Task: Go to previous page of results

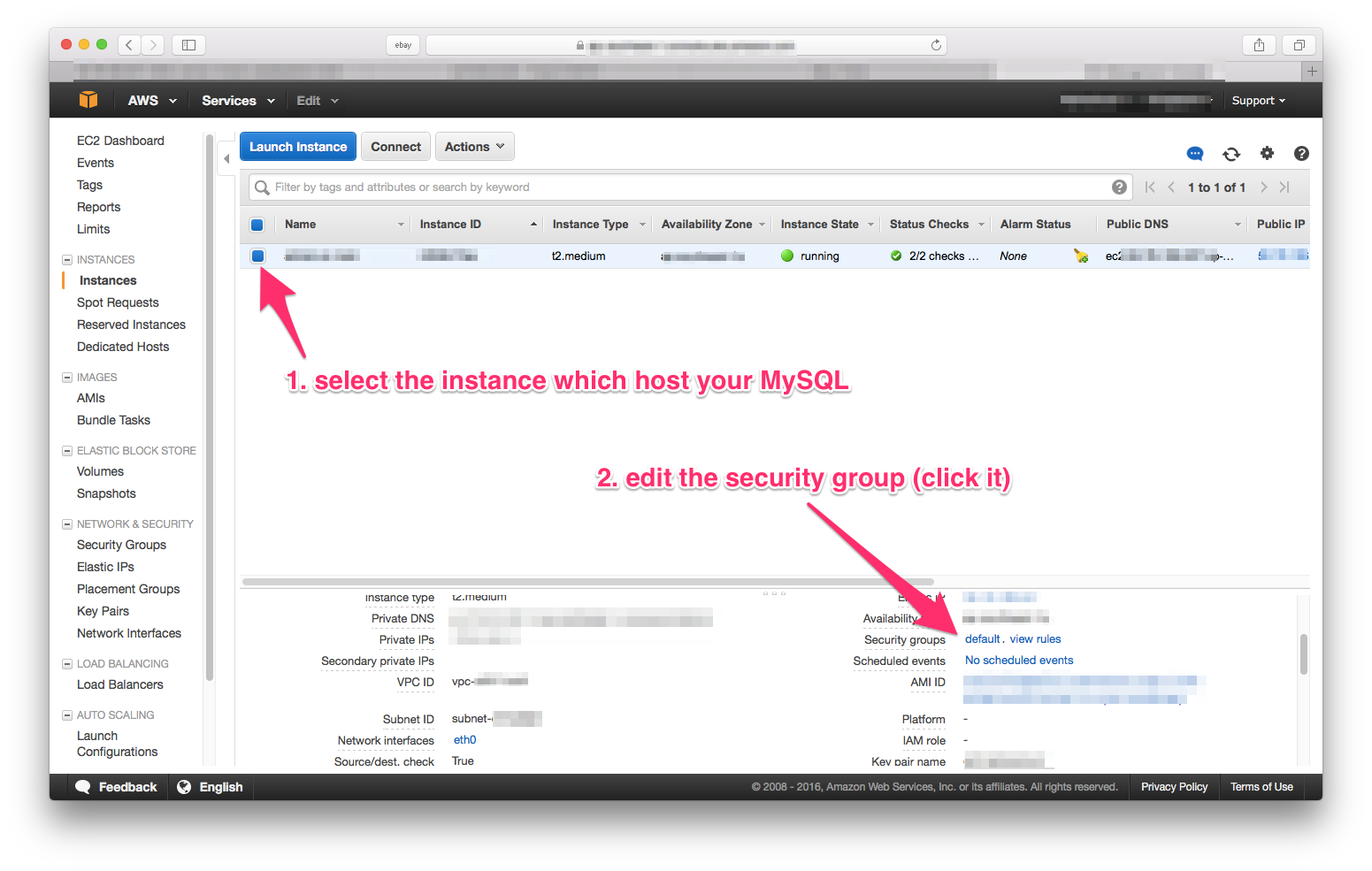Action: click(x=1171, y=187)
